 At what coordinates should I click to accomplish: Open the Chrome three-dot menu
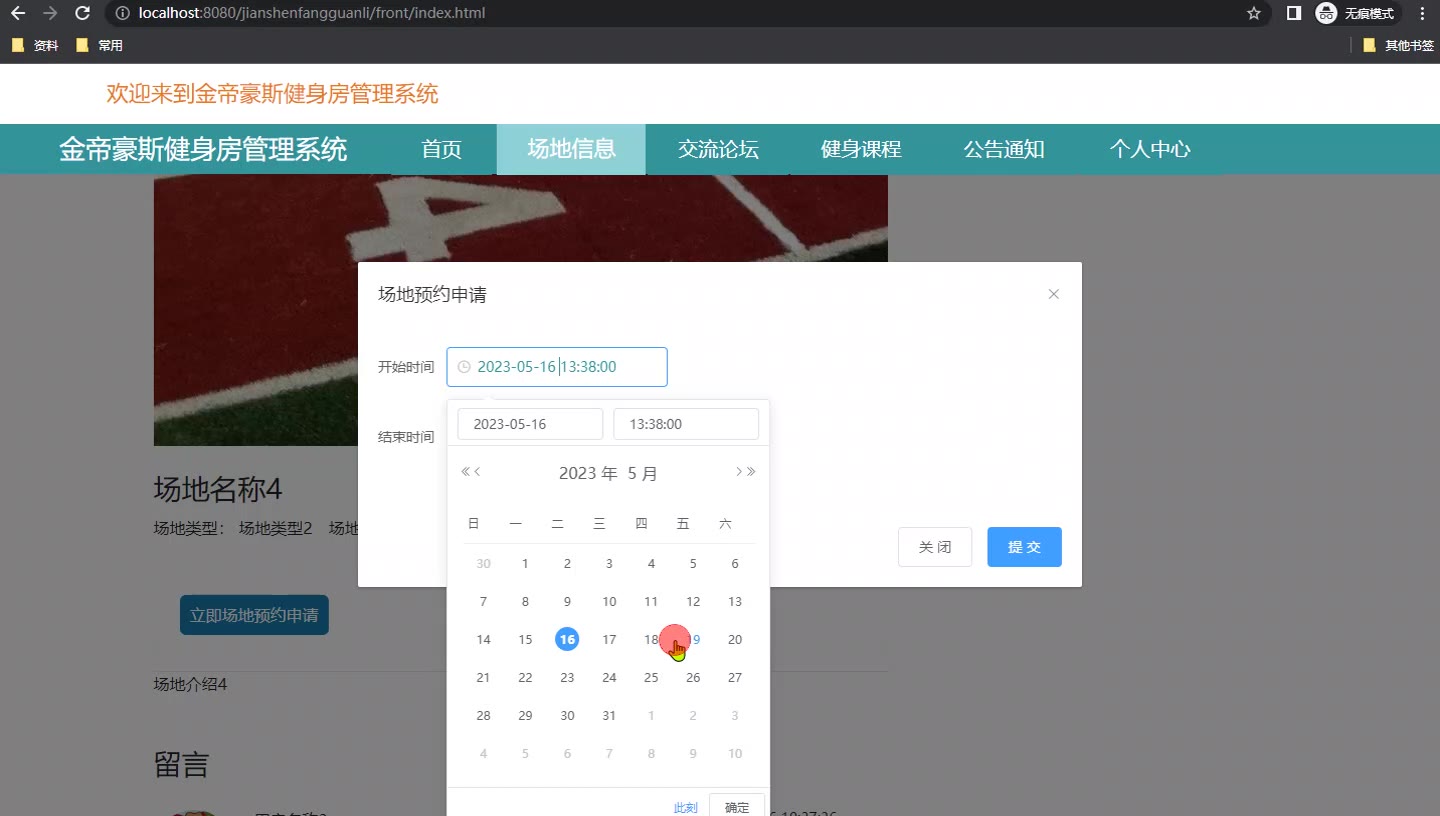pyautogui.click(x=1422, y=14)
